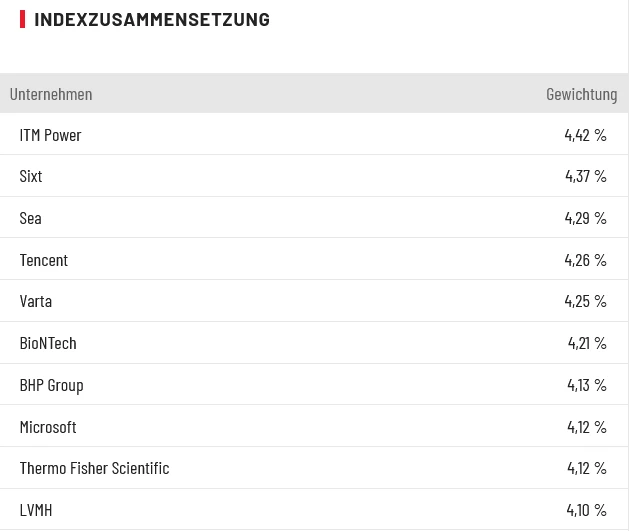Open the Sea company row
The image size is (629, 531).
30,218
